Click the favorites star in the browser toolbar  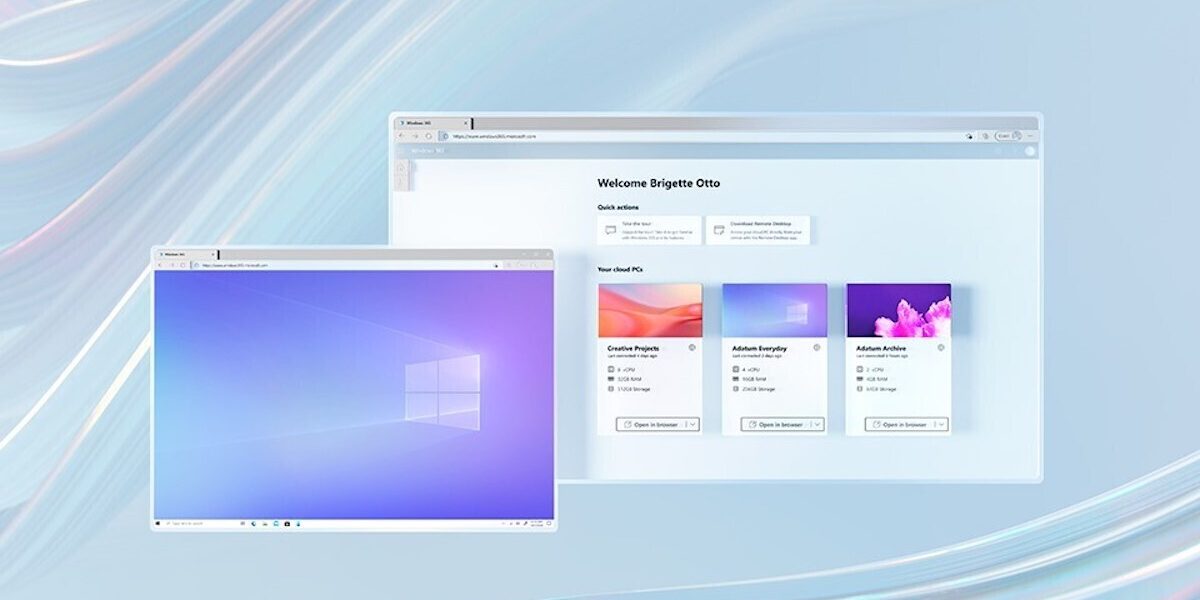[x=970, y=134]
